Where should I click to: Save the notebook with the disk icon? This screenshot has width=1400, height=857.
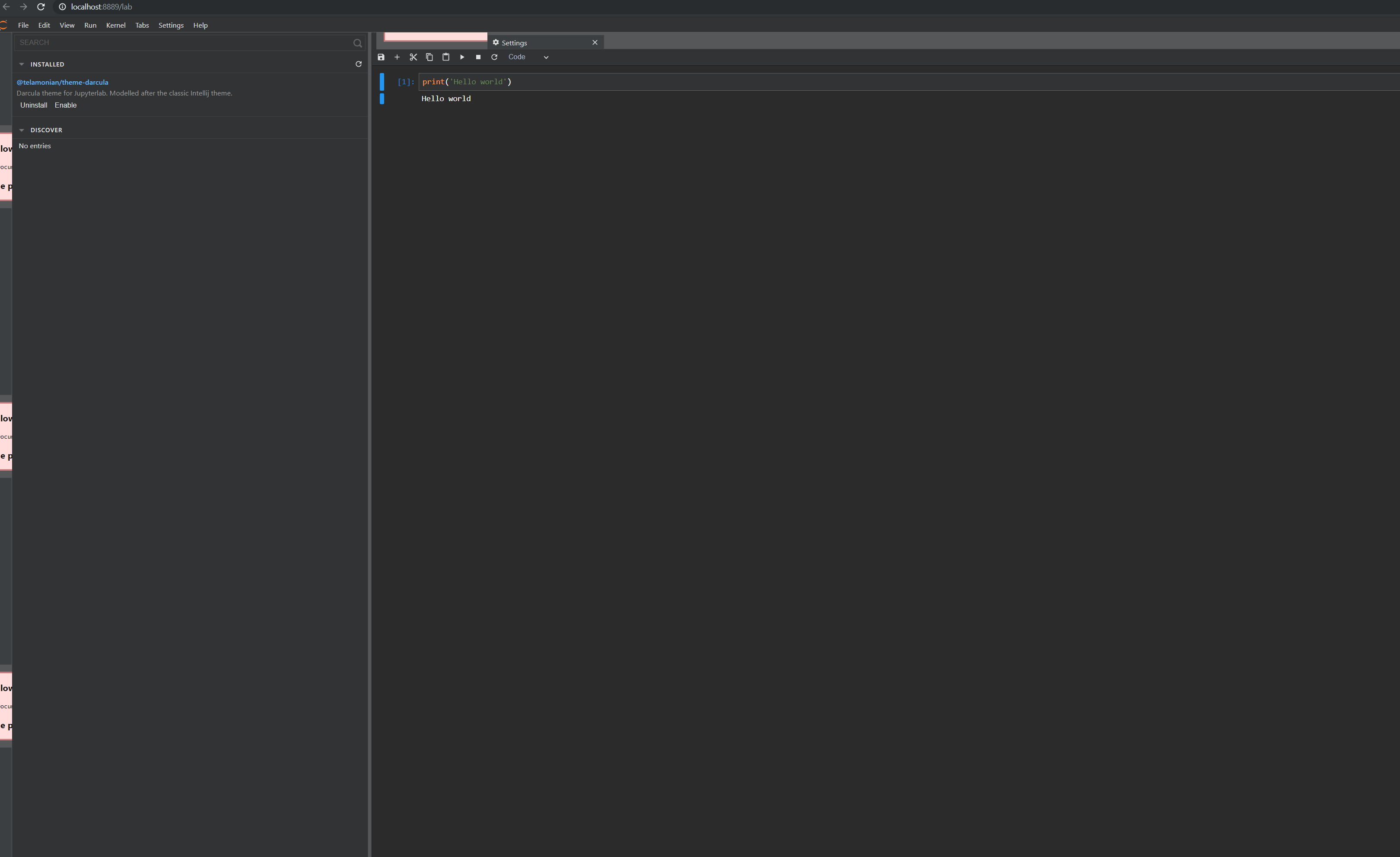click(x=381, y=57)
